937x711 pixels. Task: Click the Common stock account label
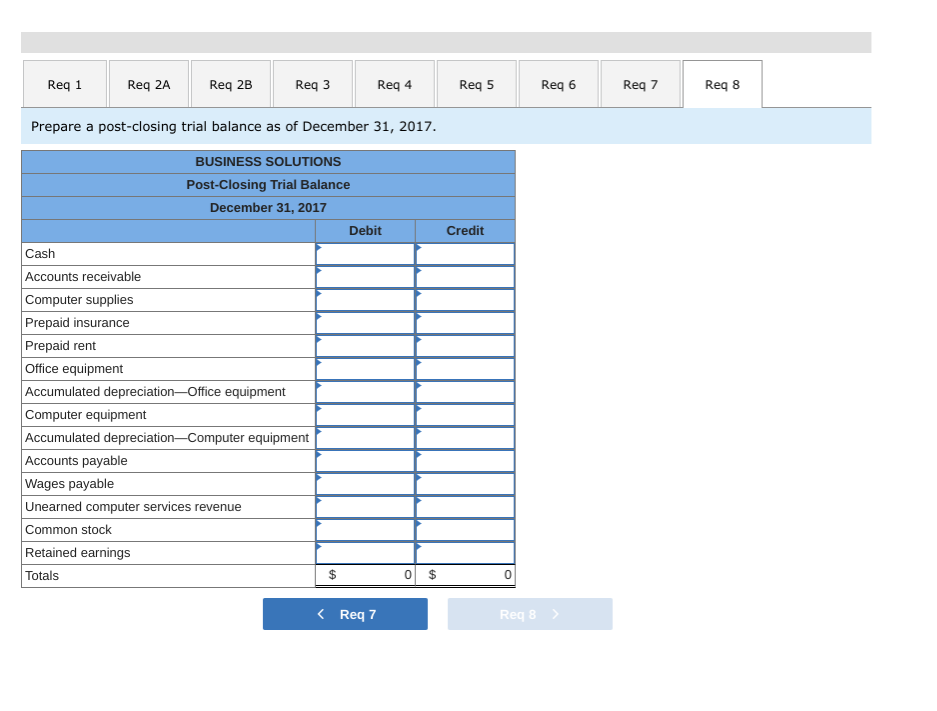tap(68, 530)
